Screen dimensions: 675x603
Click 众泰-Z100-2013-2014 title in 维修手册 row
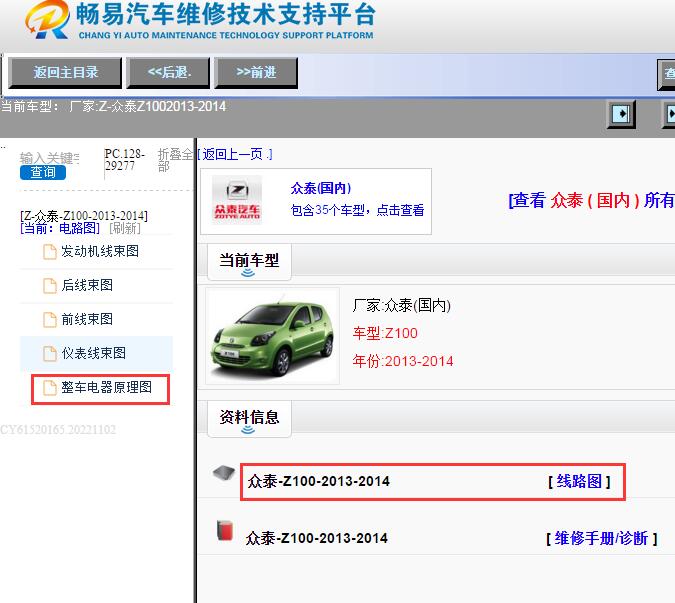point(316,538)
